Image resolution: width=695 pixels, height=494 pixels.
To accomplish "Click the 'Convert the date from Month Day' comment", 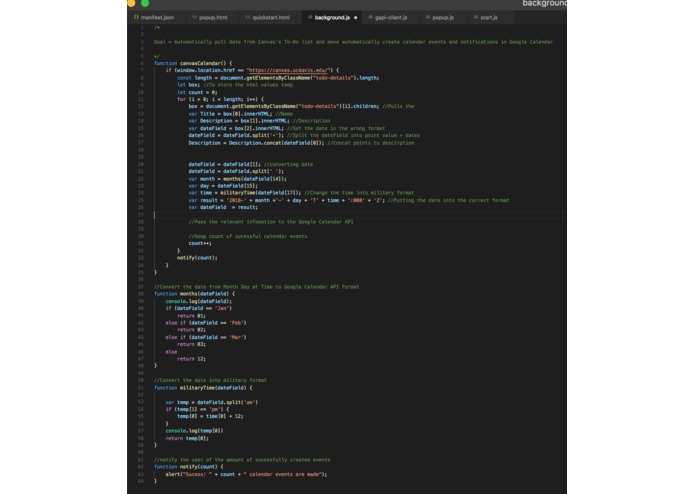I will 257,287.
